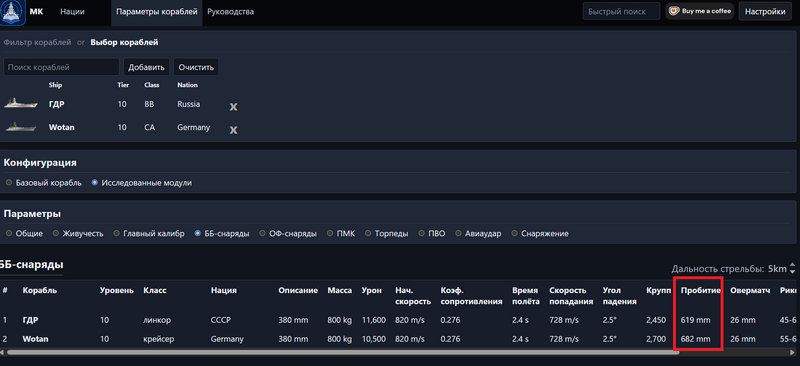Click the scrollbar right arrow
This screenshot has width=800, height=366.
[x=793, y=352]
